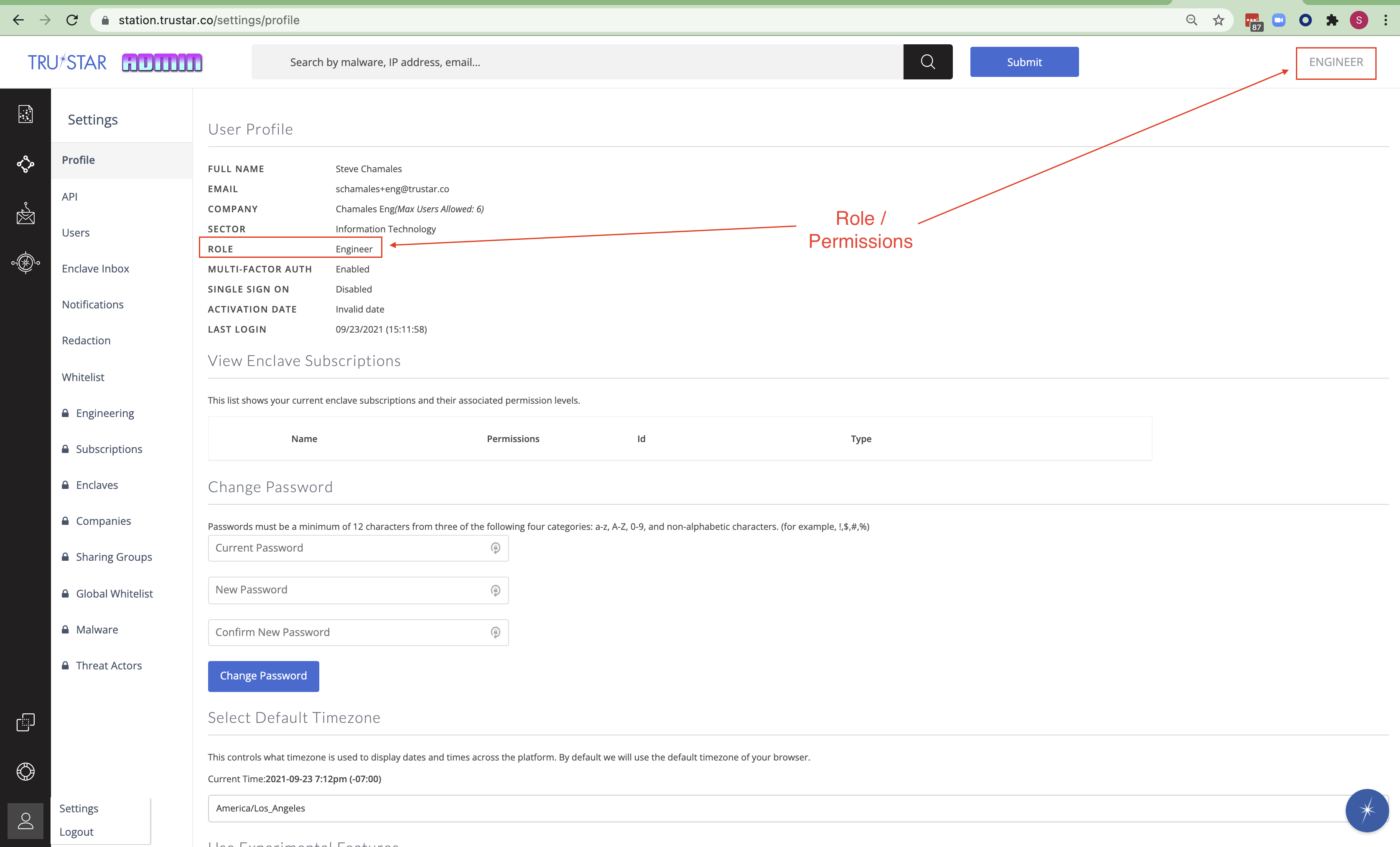
Task: Open the Extensions puzzle piece menu
Action: pyautogui.click(x=1332, y=20)
